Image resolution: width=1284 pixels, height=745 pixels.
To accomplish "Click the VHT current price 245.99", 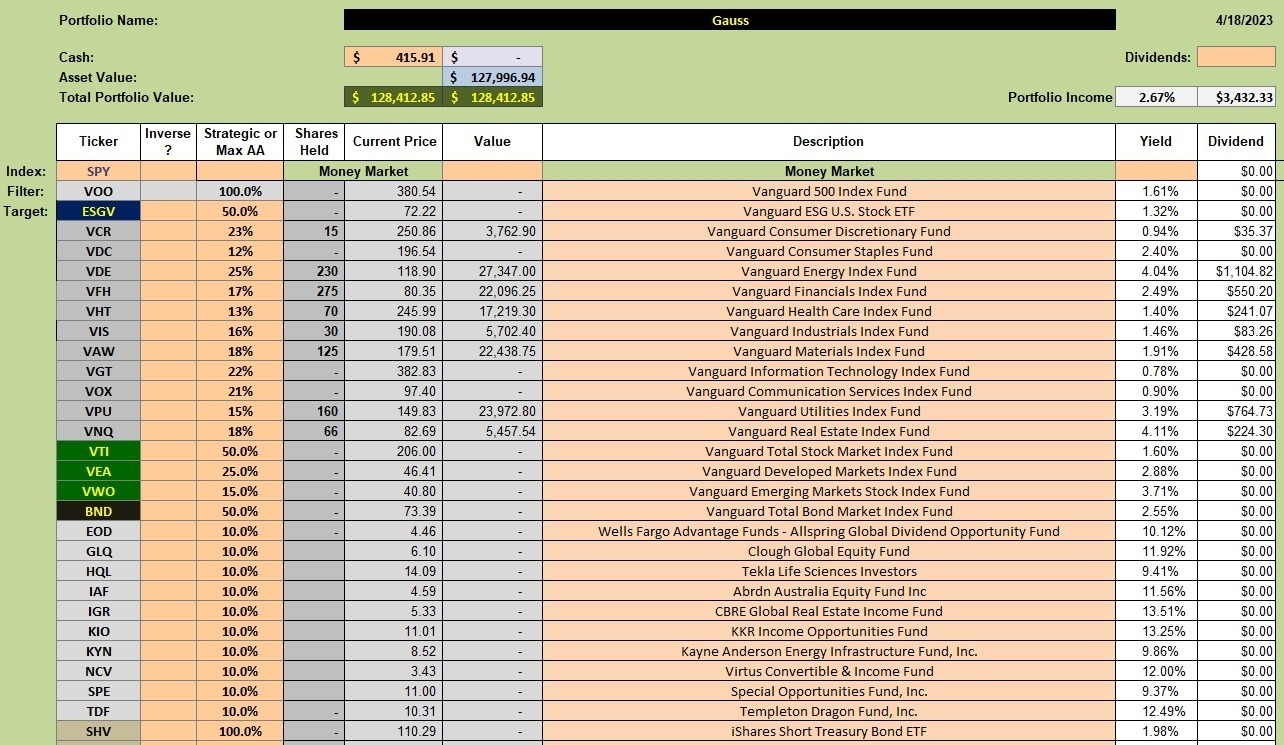I will pyautogui.click(x=393, y=311).
